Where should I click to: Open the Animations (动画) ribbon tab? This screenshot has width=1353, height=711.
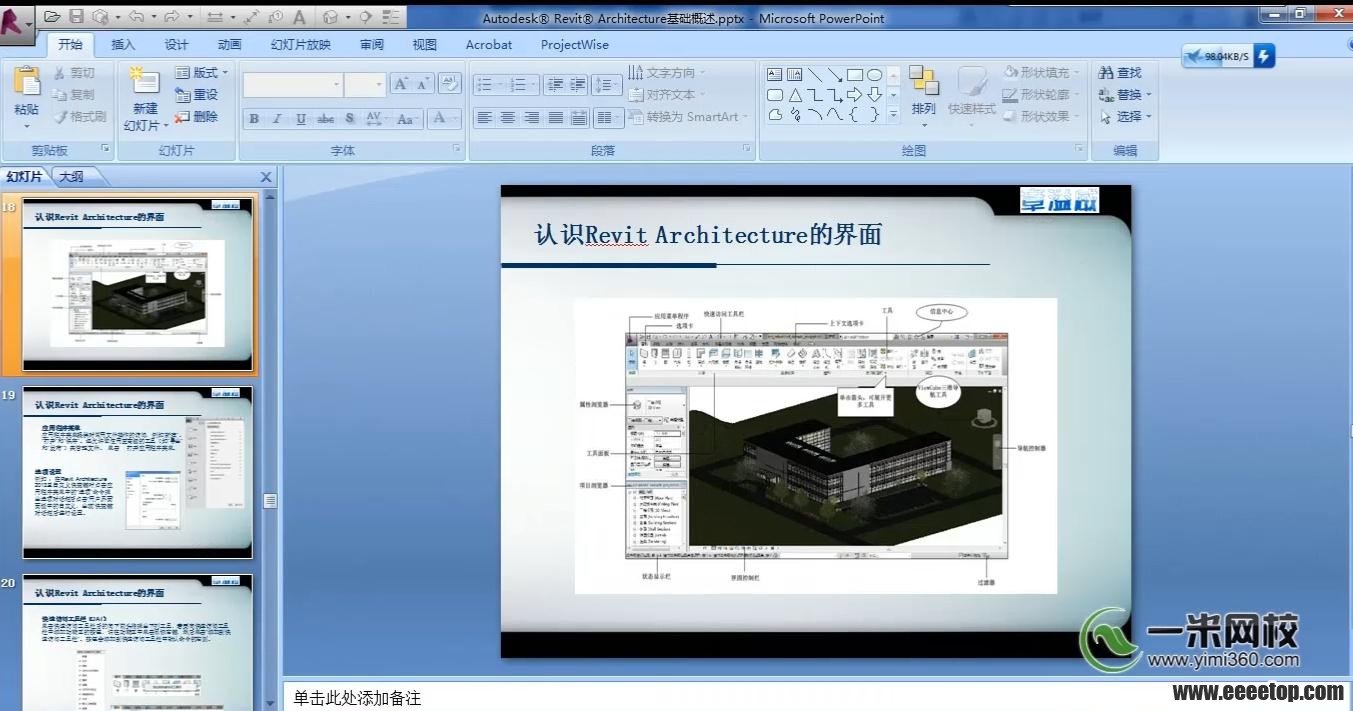pyautogui.click(x=229, y=44)
